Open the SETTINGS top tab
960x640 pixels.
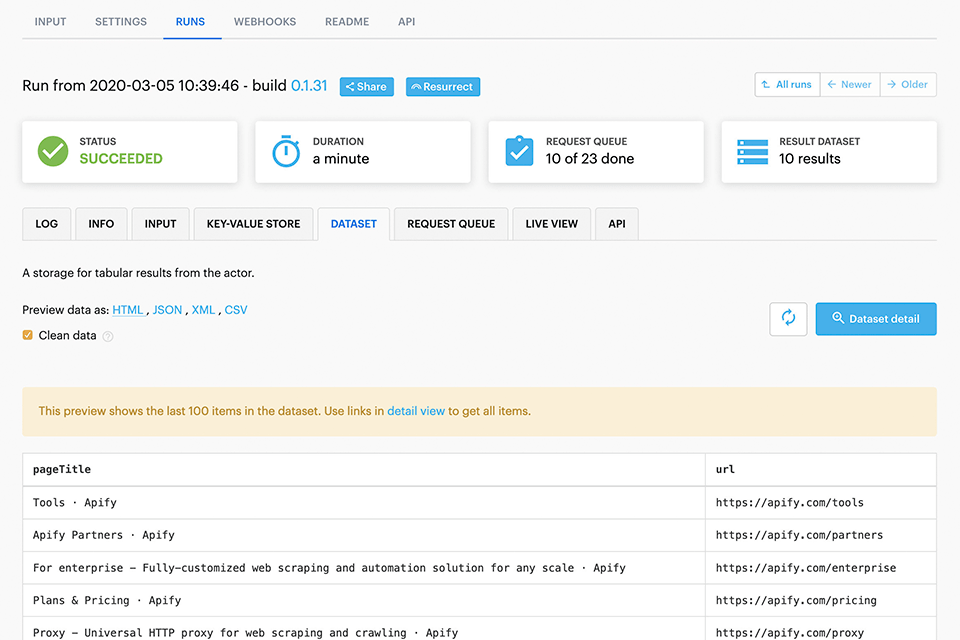coord(121,21)
